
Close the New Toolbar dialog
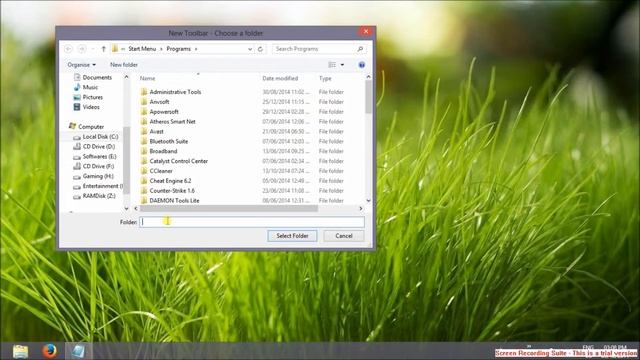[x=366, y=31]
